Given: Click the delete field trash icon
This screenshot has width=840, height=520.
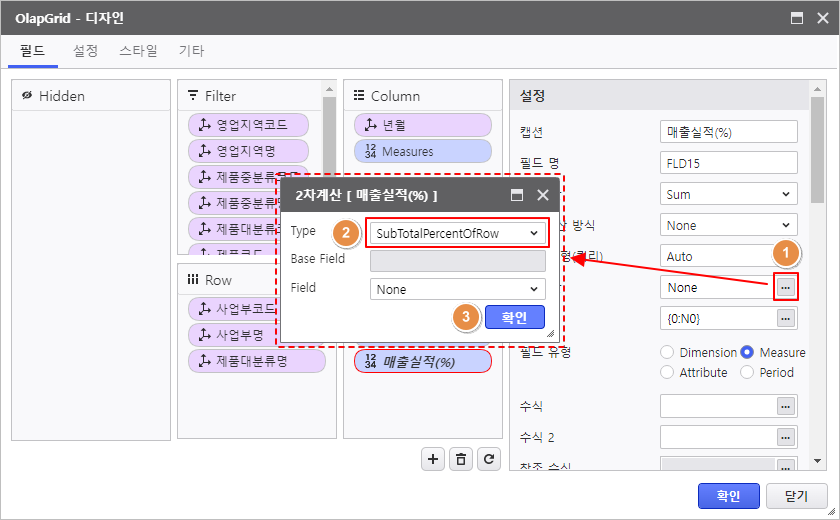Looking at the screenshot, I should click(460, 459).
